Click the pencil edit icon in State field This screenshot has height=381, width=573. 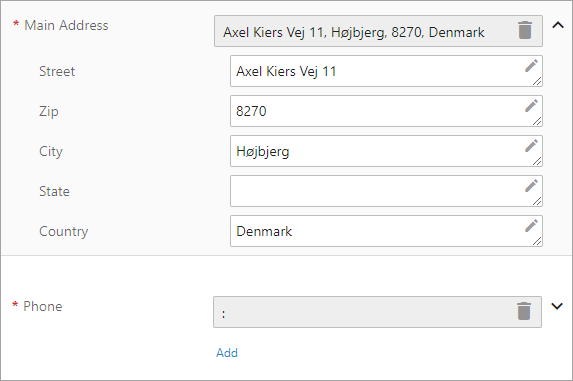point(531,186)
